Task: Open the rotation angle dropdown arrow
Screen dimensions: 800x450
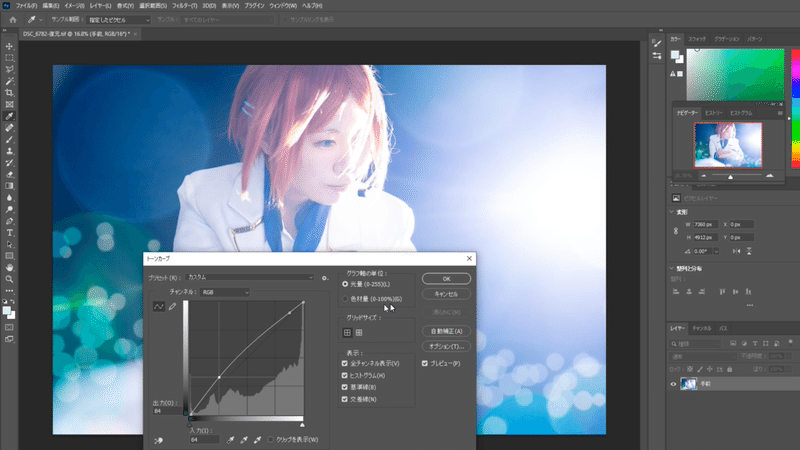Action: point(716,252)
